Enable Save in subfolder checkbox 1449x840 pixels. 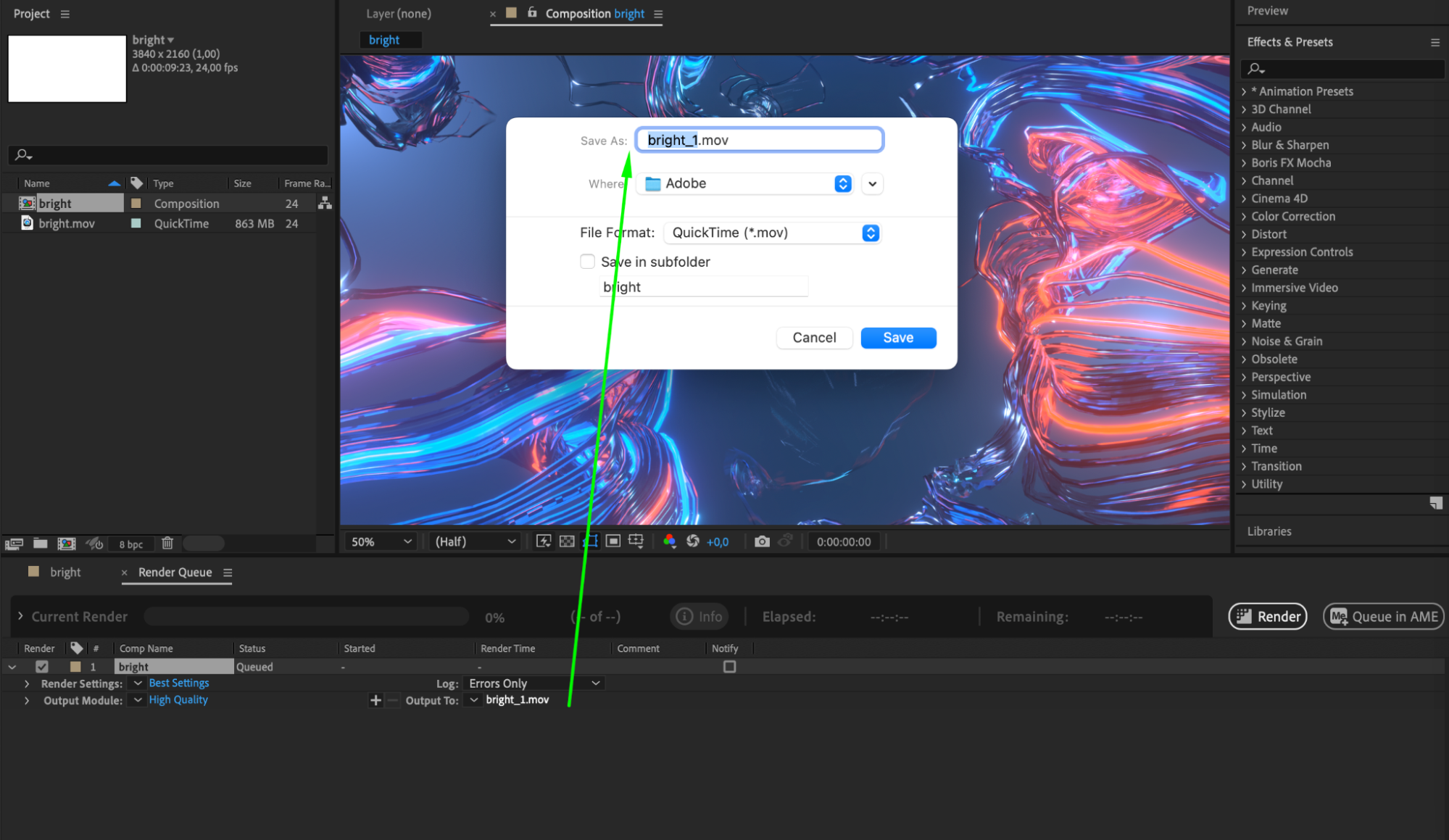coord(587,262)
